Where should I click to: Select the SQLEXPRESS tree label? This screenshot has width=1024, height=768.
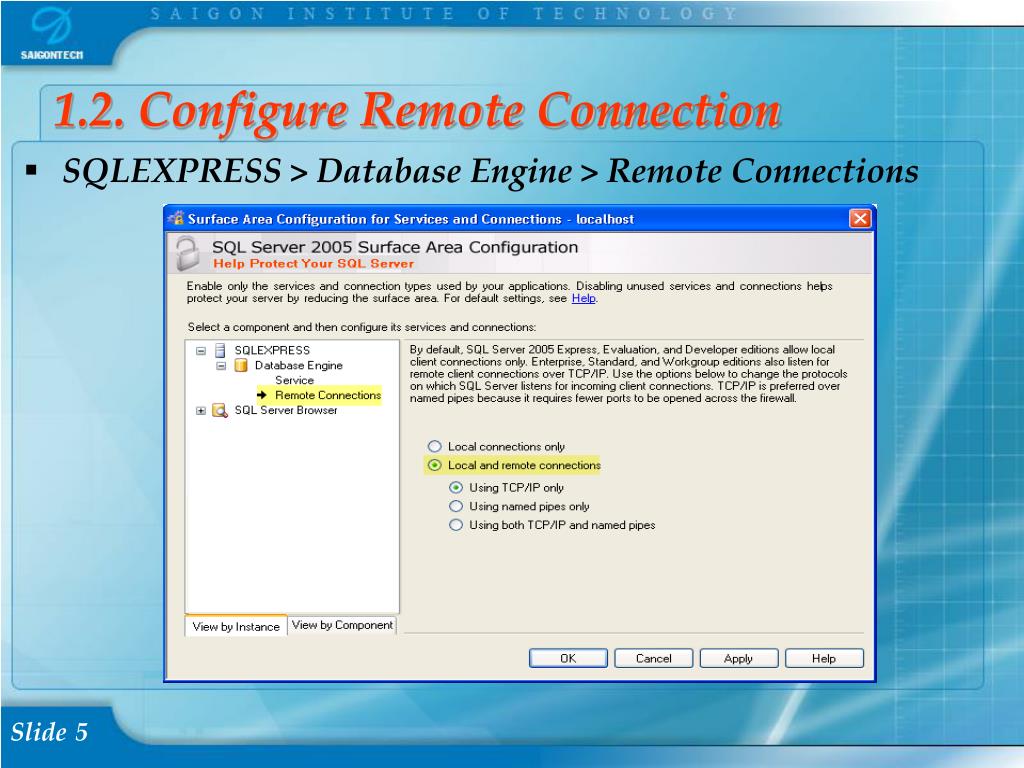pos(272,350)
